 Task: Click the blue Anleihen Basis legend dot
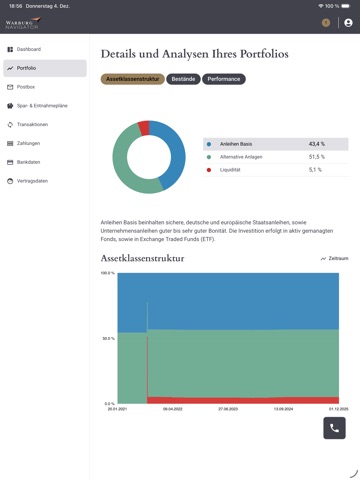pos(209,144)
